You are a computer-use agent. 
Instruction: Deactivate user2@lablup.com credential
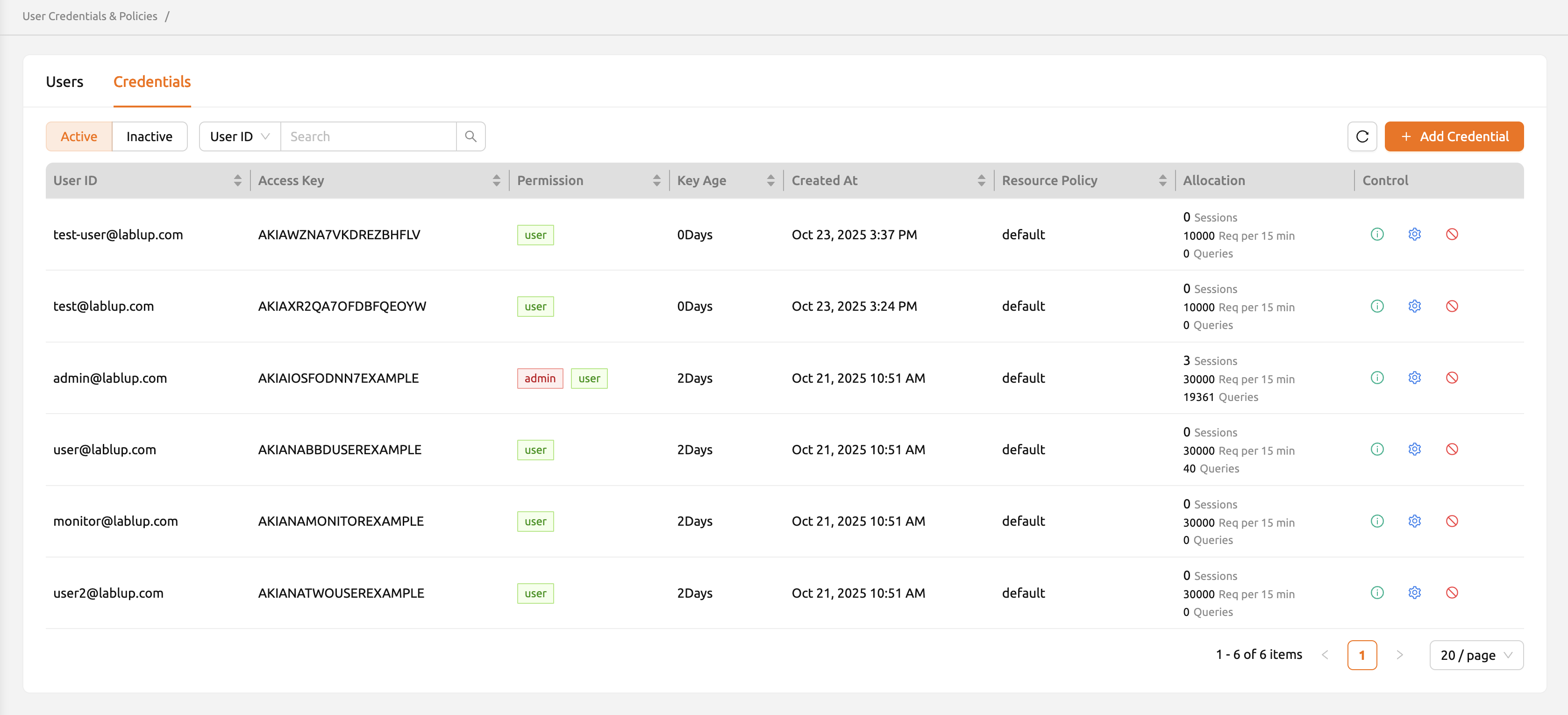click(1452, 593)
